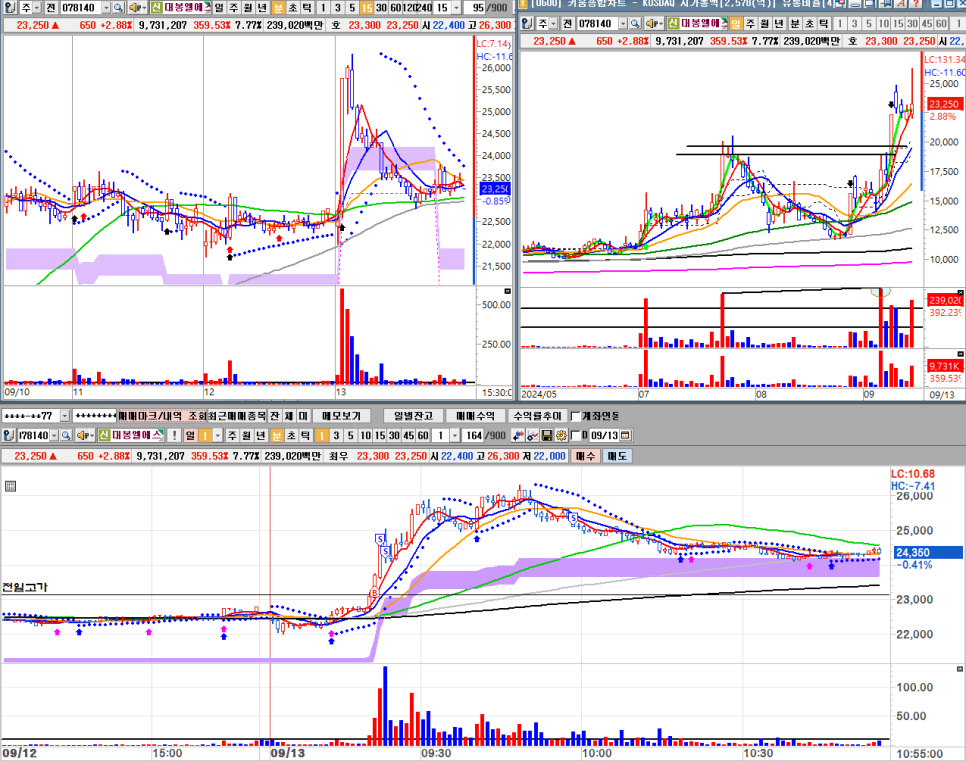This screenshot has height=761, width=966.
Task: Click the question mark help icon in the title bar
Action: tap(916, 3)
